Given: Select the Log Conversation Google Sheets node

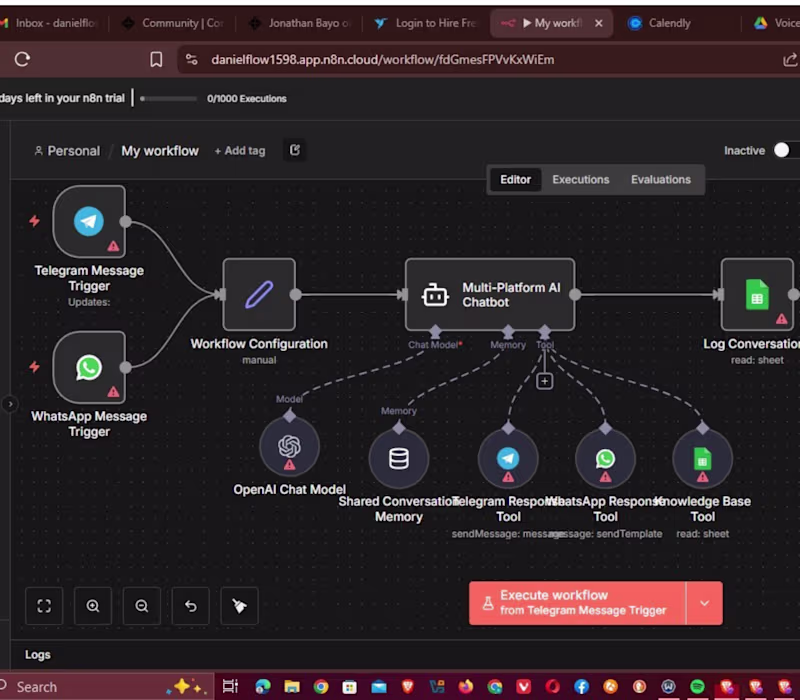Looking at the screenshot, I should click(757, 294).
